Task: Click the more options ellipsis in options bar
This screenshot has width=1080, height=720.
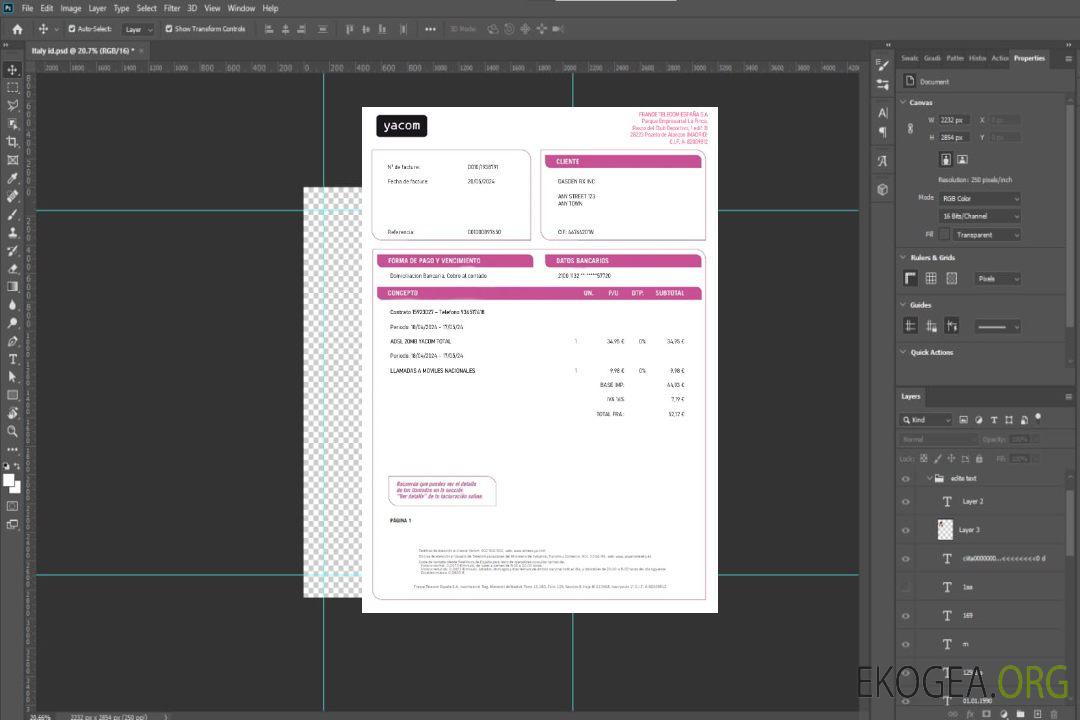Action: [430, 29]
